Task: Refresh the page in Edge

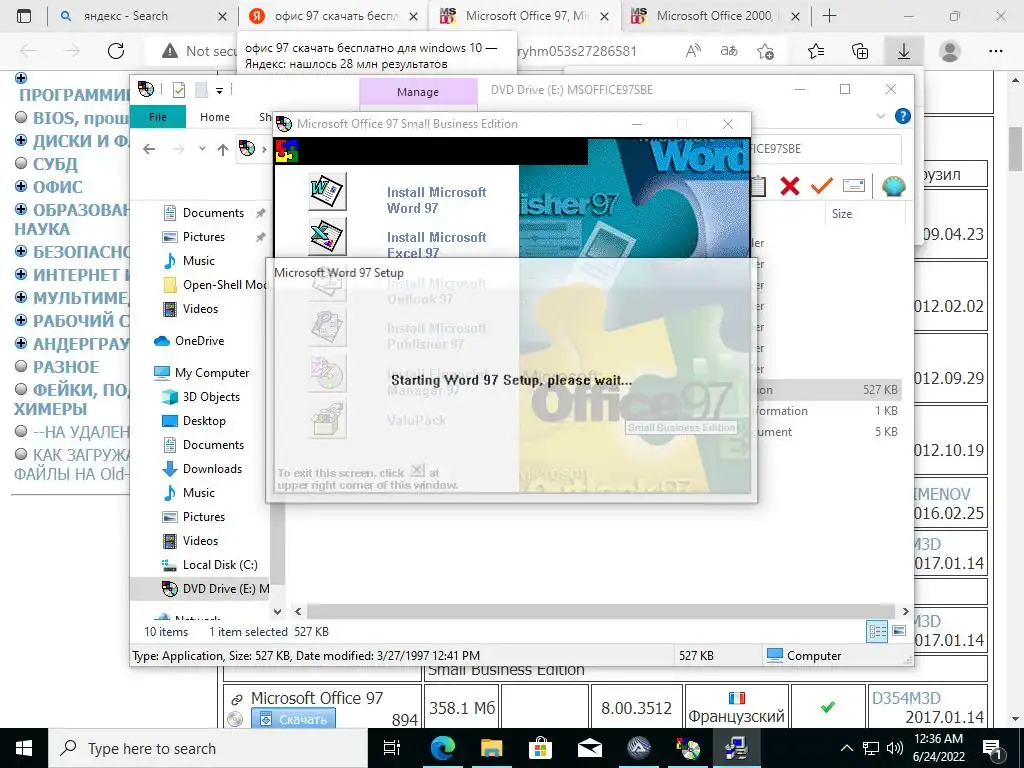Action: pos(116,51)
